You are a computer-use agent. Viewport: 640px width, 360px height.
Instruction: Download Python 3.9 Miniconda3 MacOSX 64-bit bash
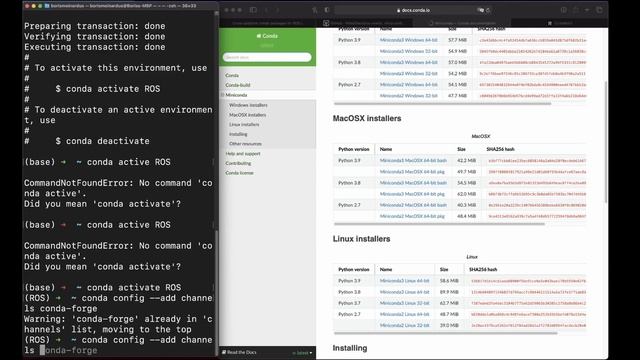[x=413, y=161]
